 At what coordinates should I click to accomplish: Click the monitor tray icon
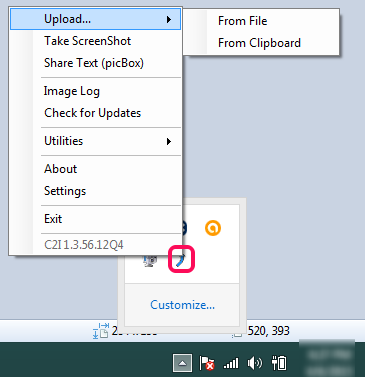coord(150,261)
